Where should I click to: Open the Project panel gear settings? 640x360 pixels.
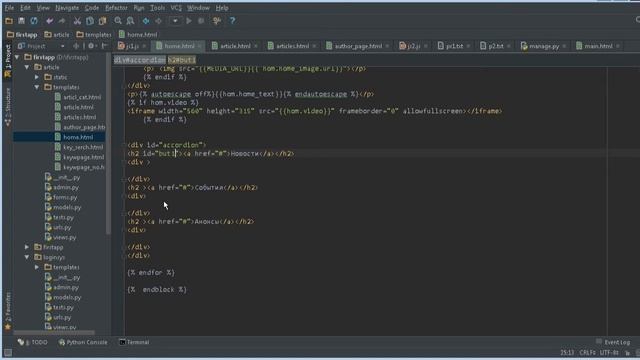point(91,46)
